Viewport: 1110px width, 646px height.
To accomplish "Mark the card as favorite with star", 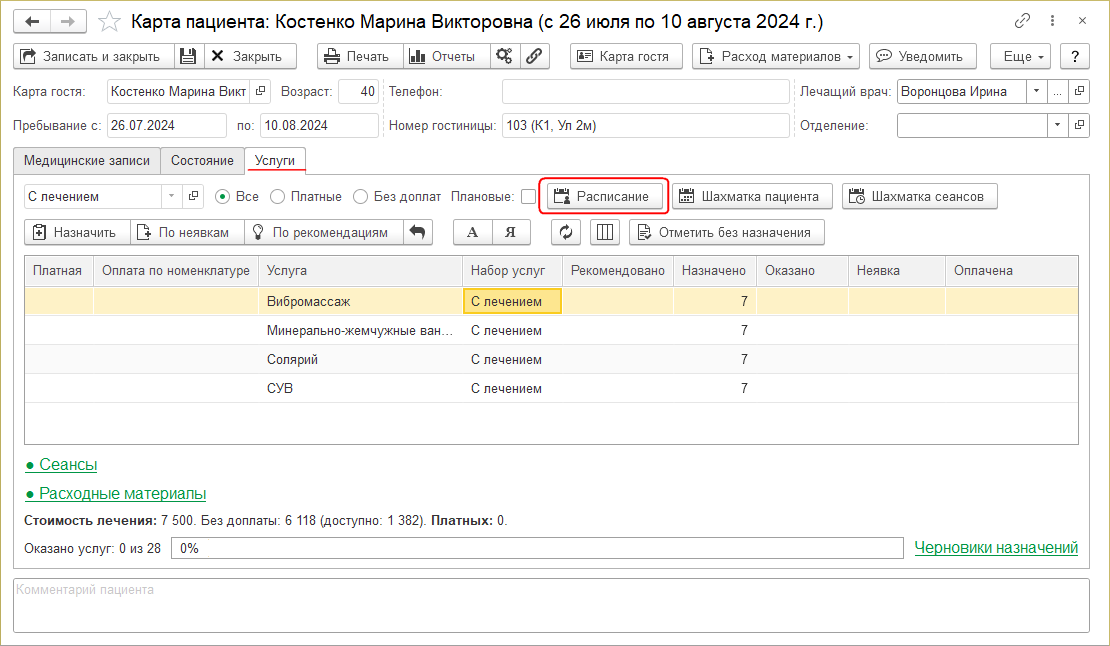I will coord(111,21).
